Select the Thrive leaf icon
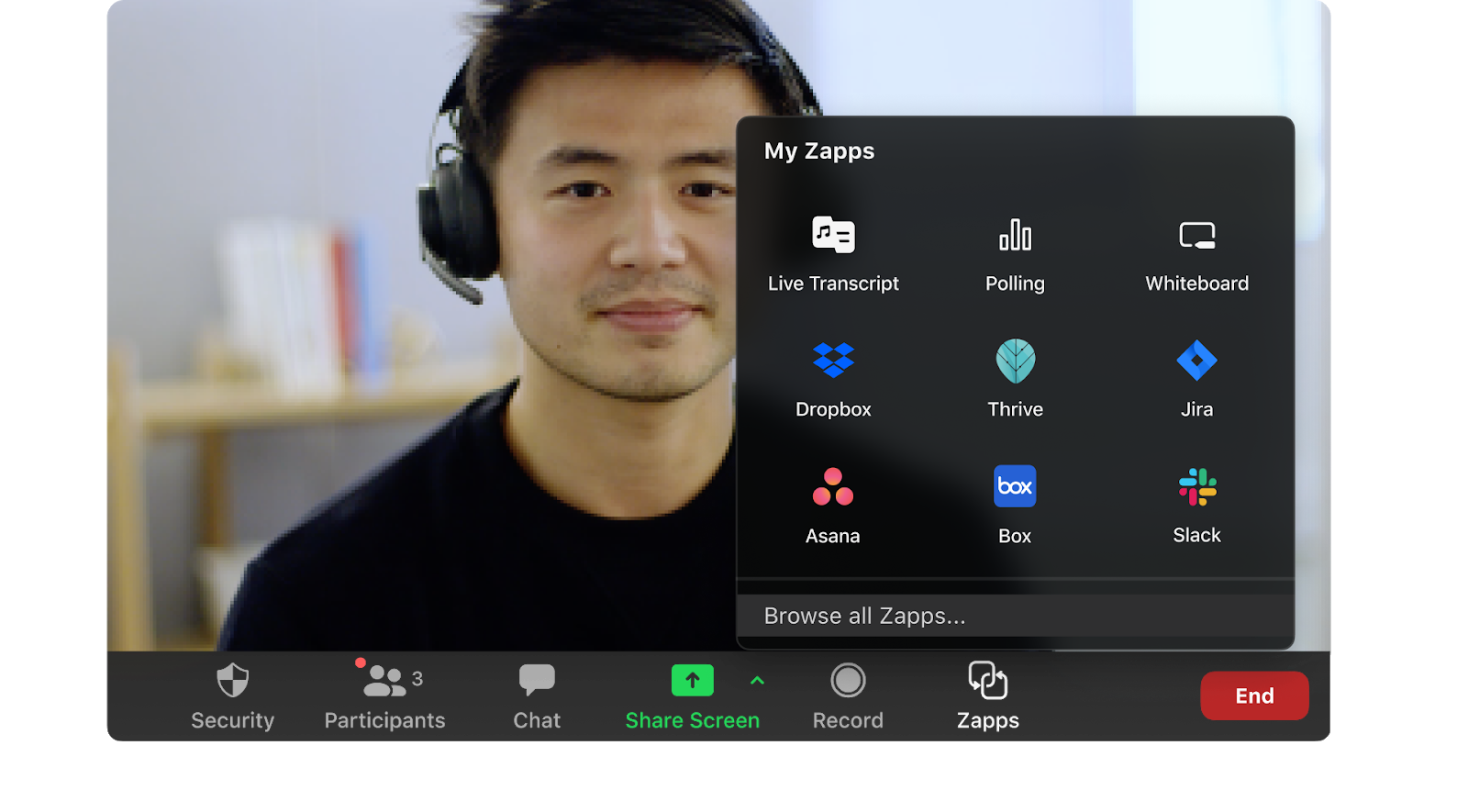Screen dimensions: 1468x812 (1015, 361)
